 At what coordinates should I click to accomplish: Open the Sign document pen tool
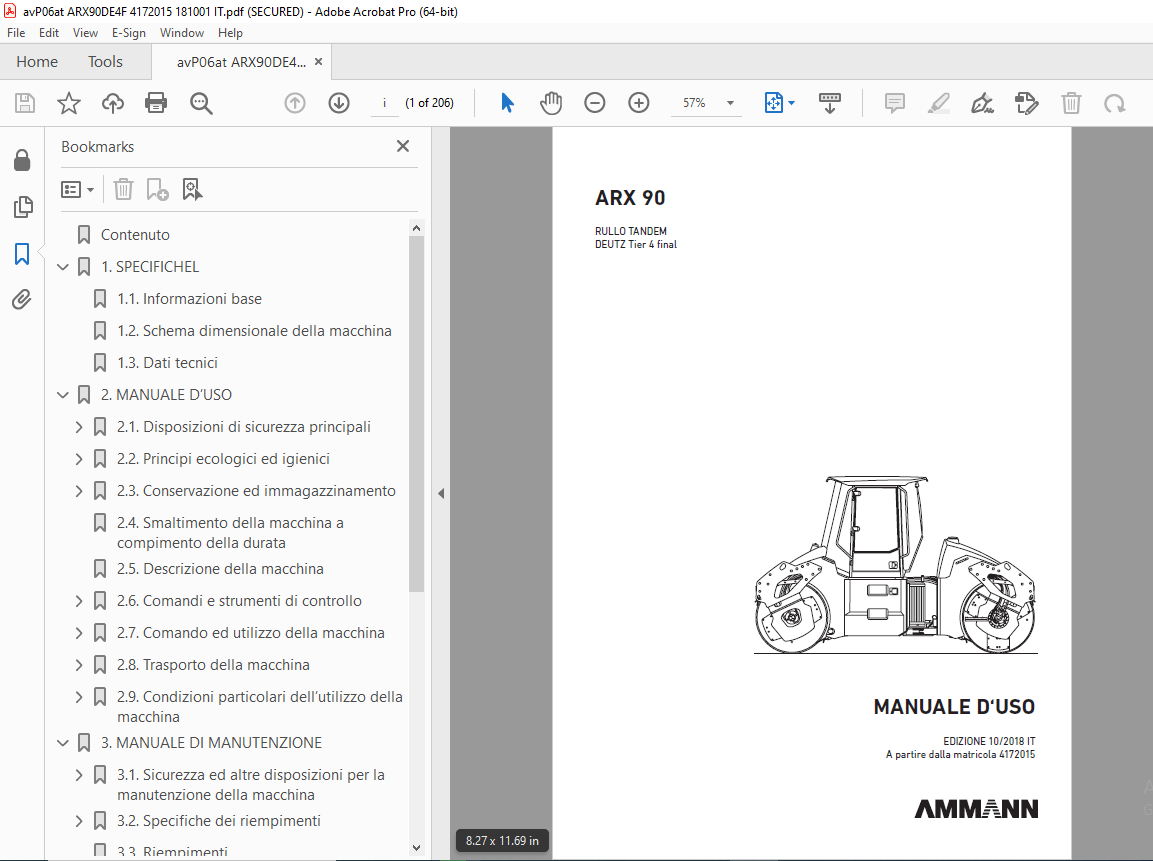click(x=982, y=103)
